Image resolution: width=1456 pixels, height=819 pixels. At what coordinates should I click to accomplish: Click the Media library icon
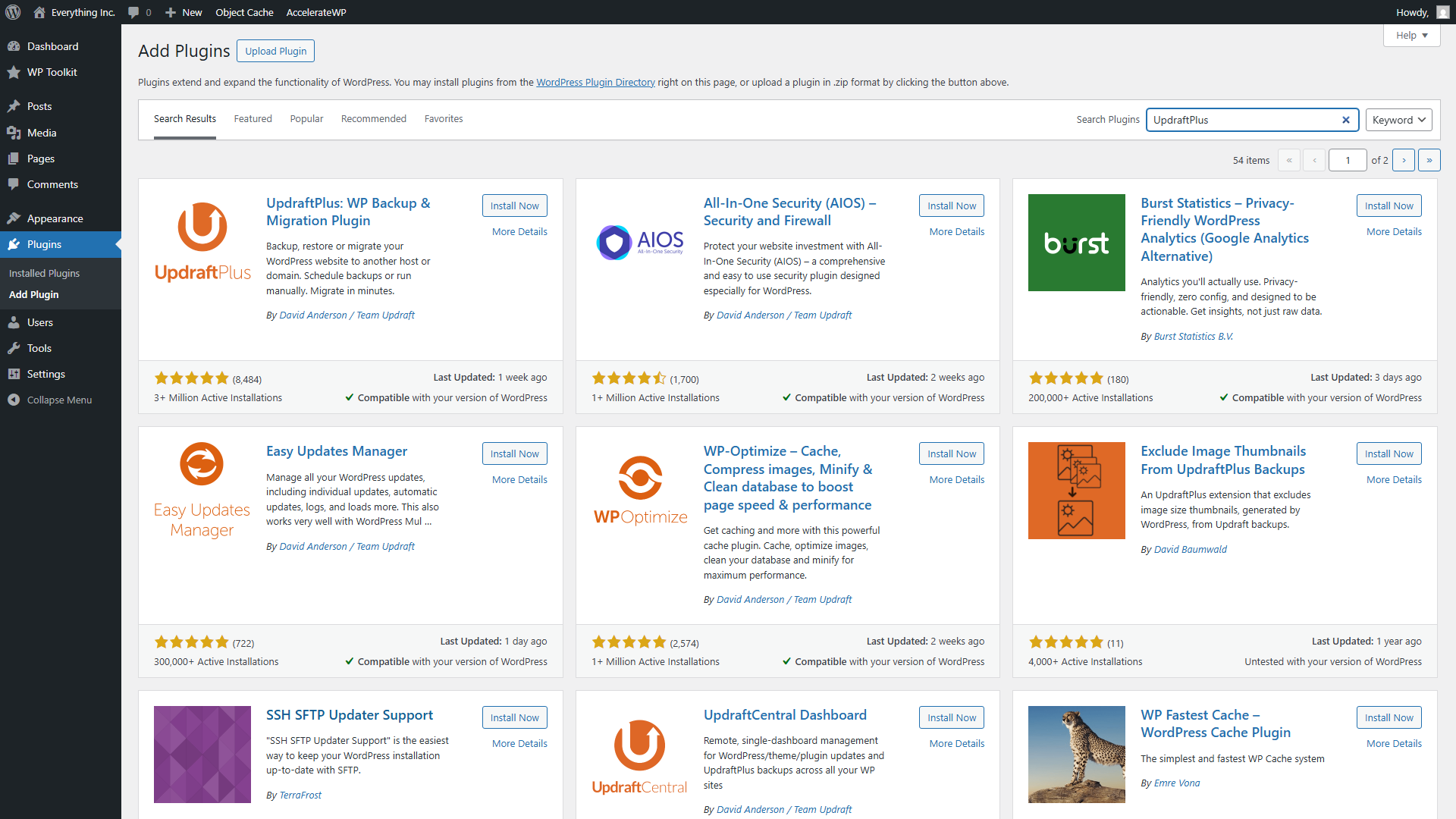click(14, 133)
